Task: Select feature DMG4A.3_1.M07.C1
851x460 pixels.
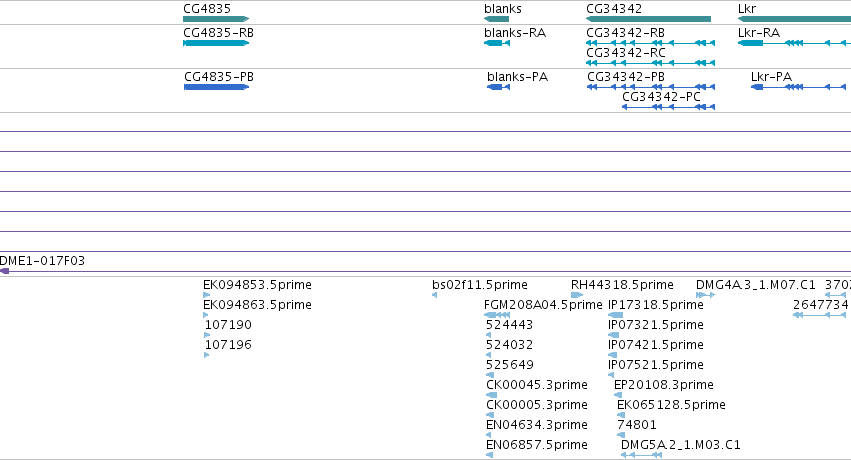Action: pyautogui.click(x=755, y=285)
